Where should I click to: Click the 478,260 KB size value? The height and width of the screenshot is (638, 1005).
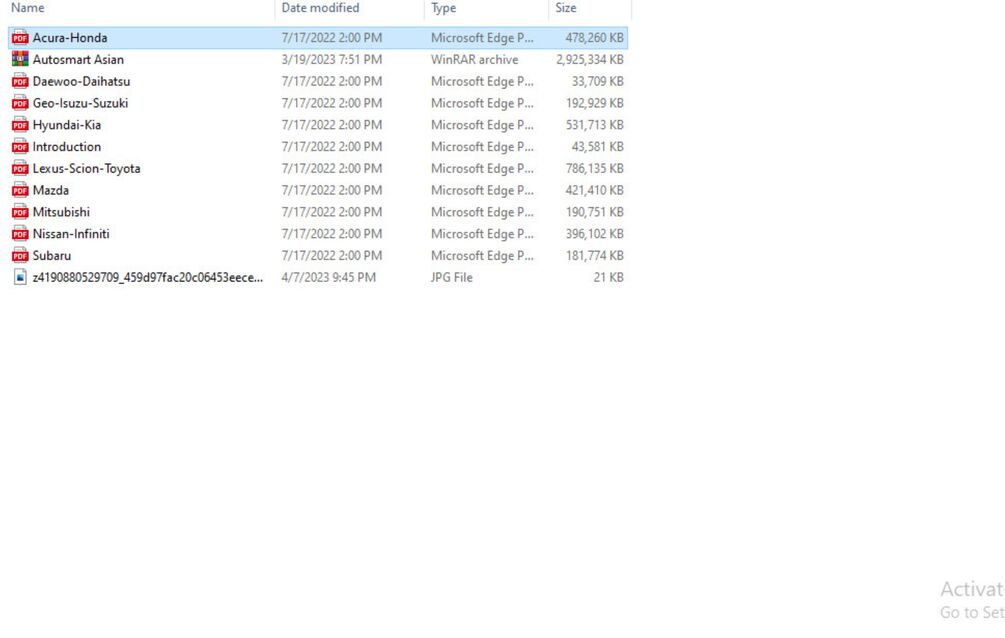(594, 38)
